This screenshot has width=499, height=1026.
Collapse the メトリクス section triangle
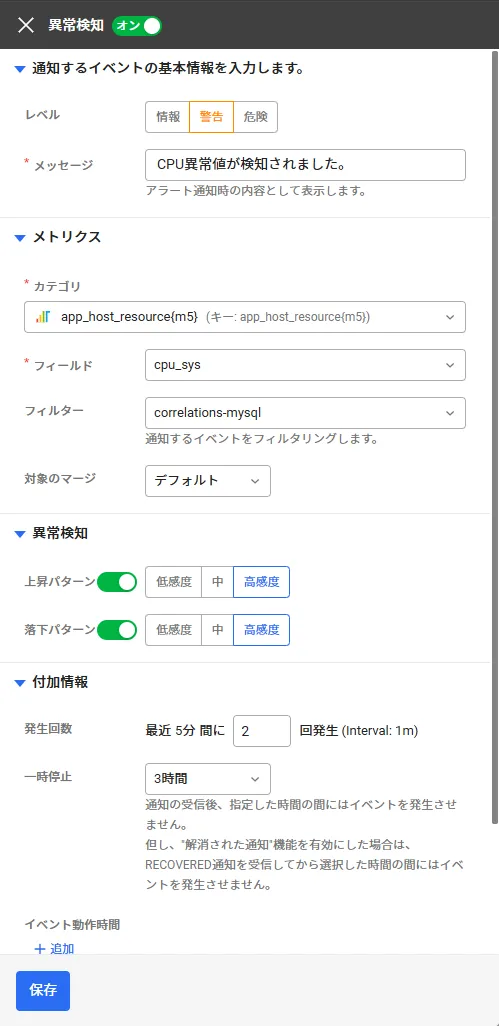(20, 238)
